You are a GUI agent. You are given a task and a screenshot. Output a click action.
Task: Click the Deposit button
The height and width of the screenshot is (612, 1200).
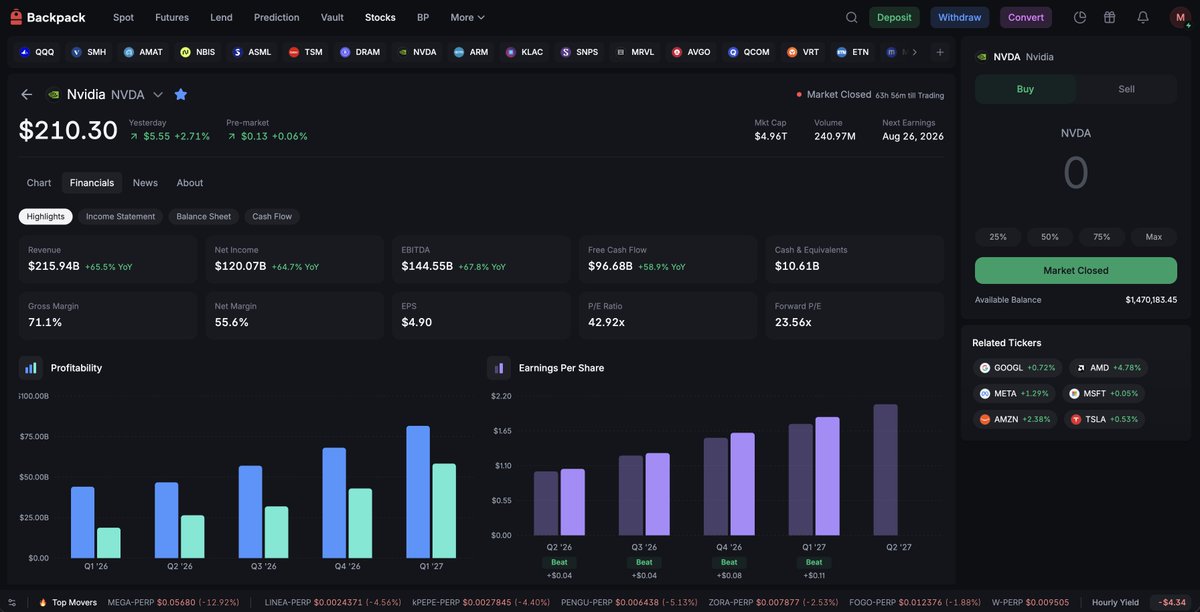pos(894,17)
